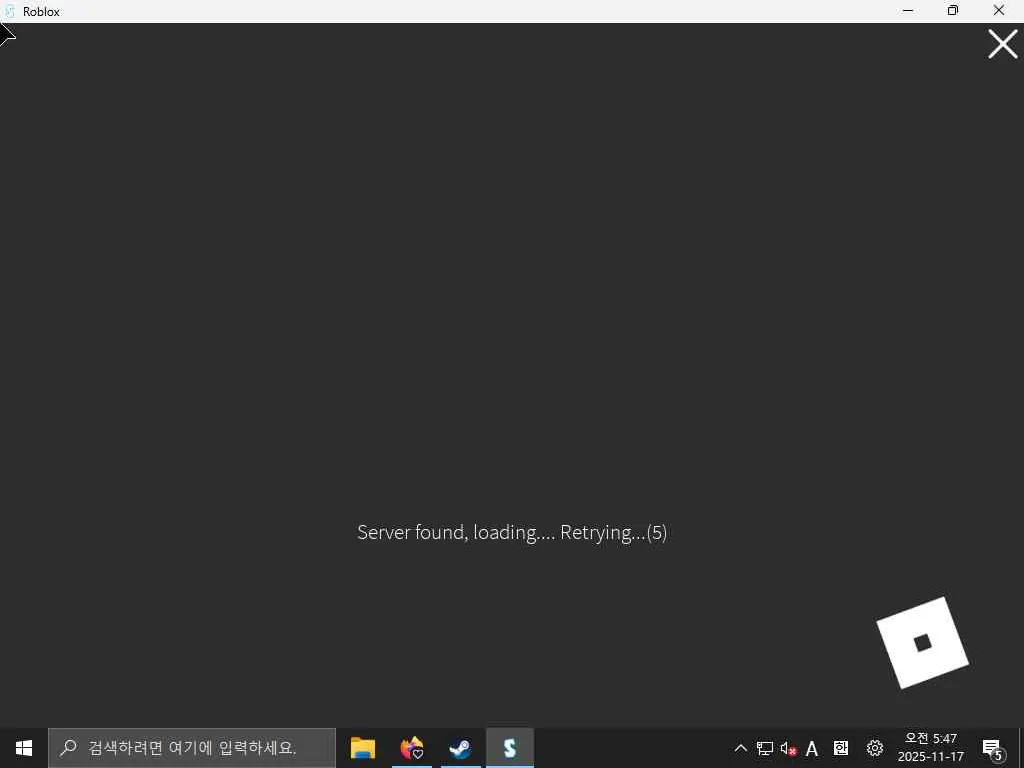Switch the Korean Hangul input indicator
1024x768 pixels.
tap(840, 748)
